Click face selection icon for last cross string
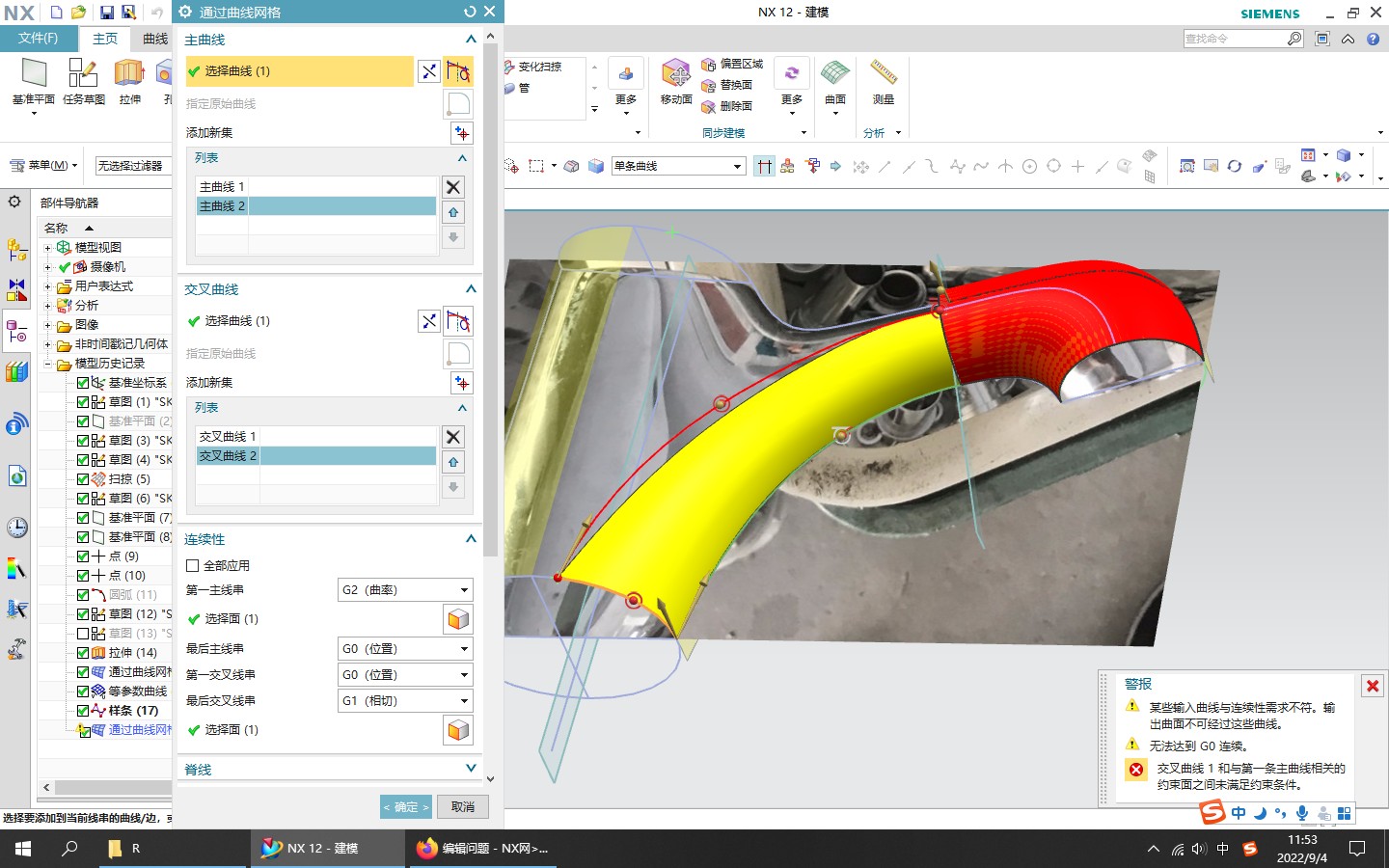This screenshot has height=868, width=1389. pyautogui.click(x=458, y=730)
